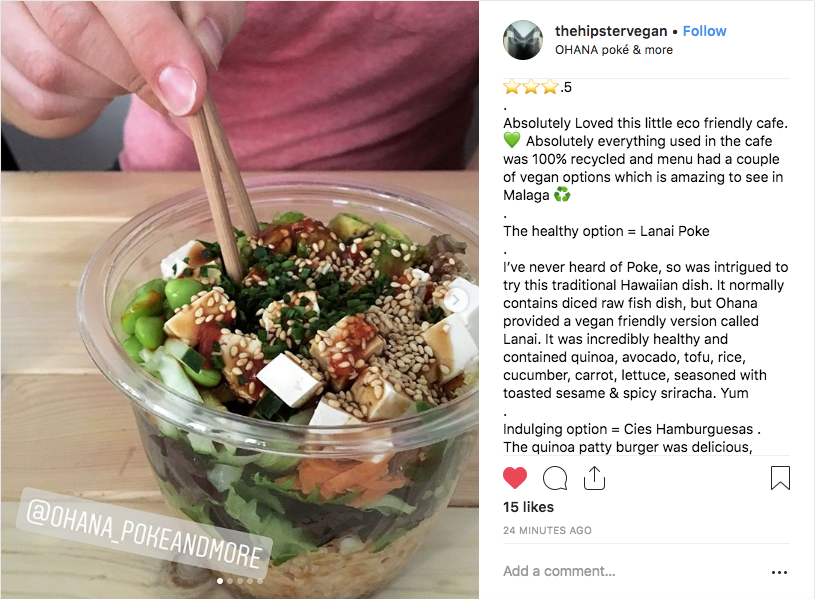
Task: Click the recycling emoji after Malaga
Action: pos(562,195)
